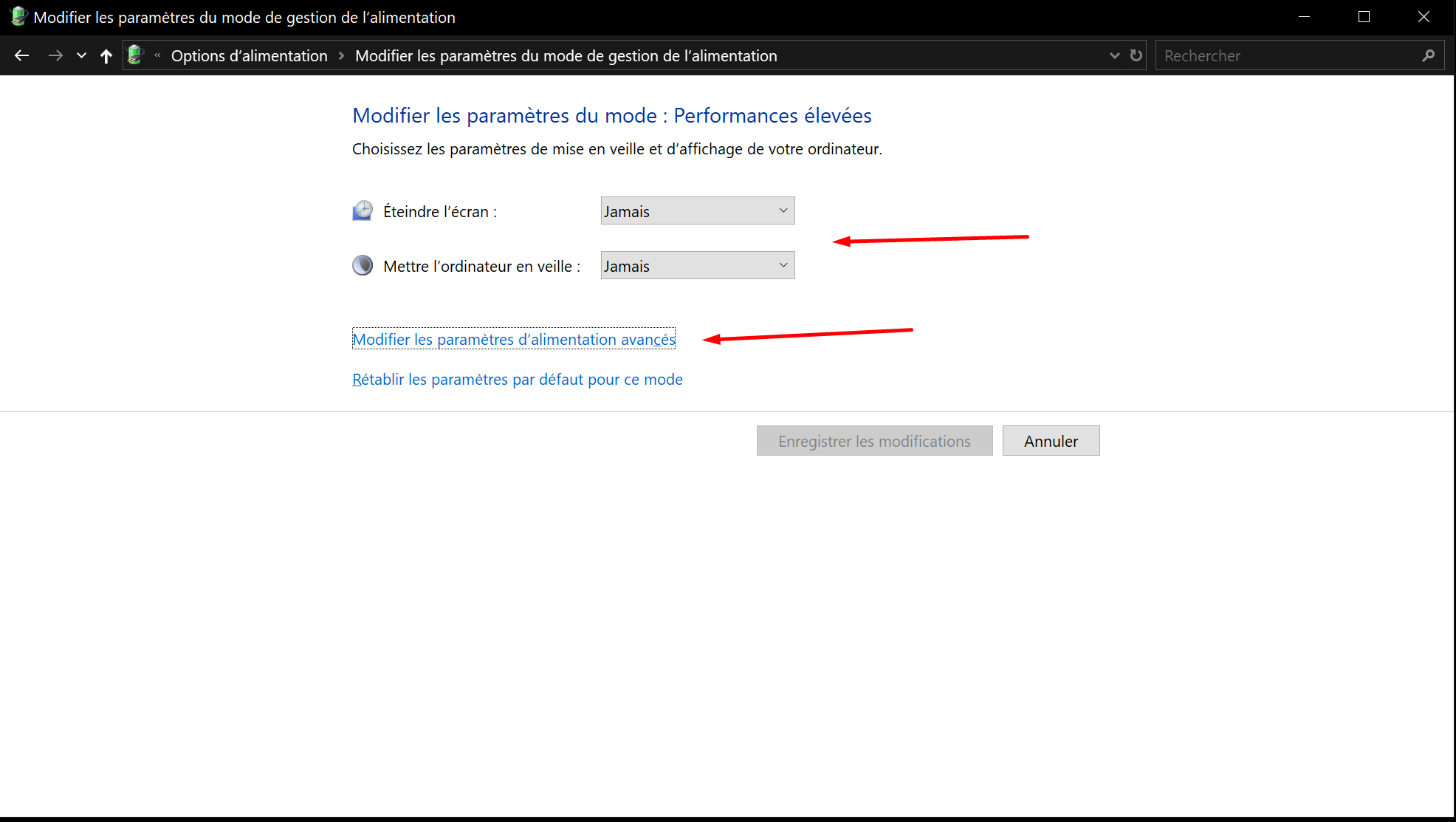The height and width of the screenshot is (822, 1456).
Task: Expand the chevron after Options d'alimentation
Action: pos(341,56)
